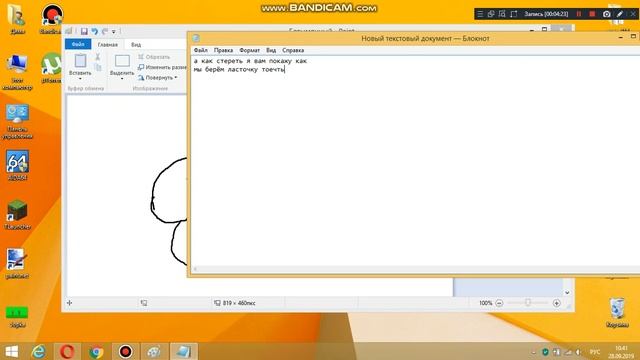Click the РУС language indicator in tray

tap(595, 352)
